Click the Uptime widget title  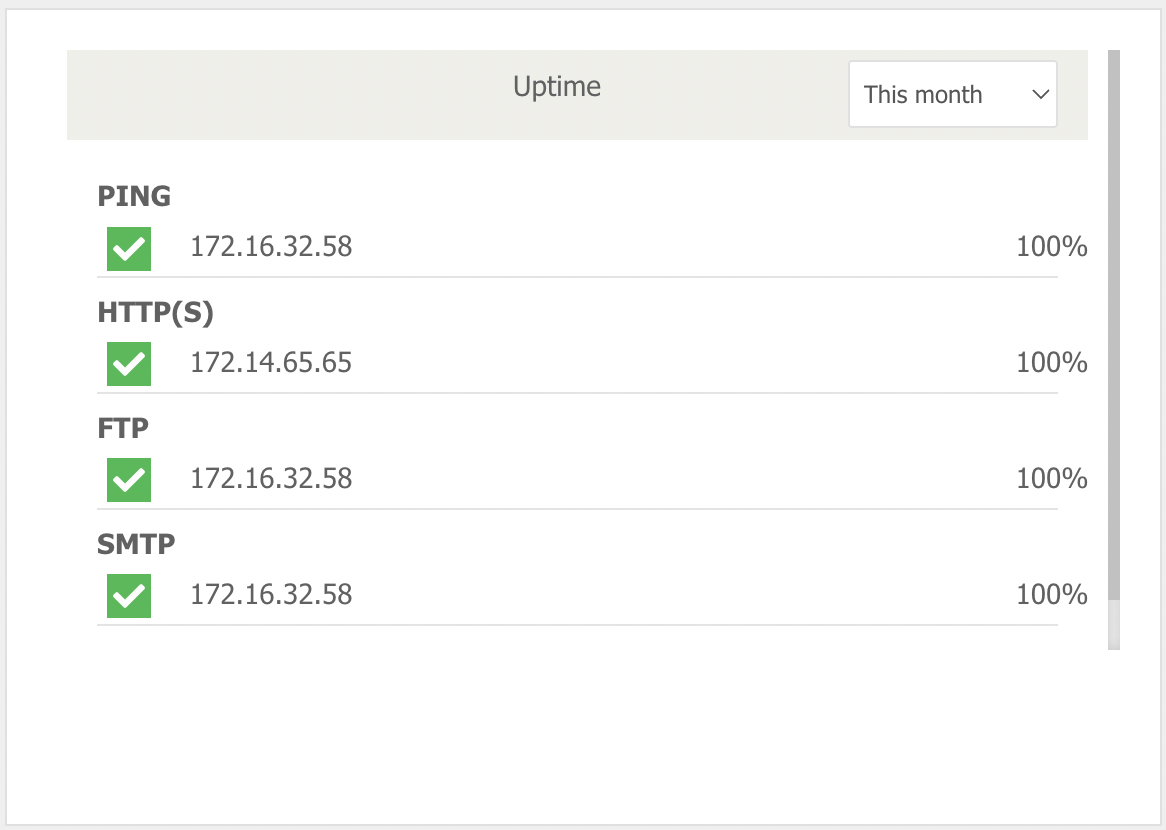(x=557, y=87)
